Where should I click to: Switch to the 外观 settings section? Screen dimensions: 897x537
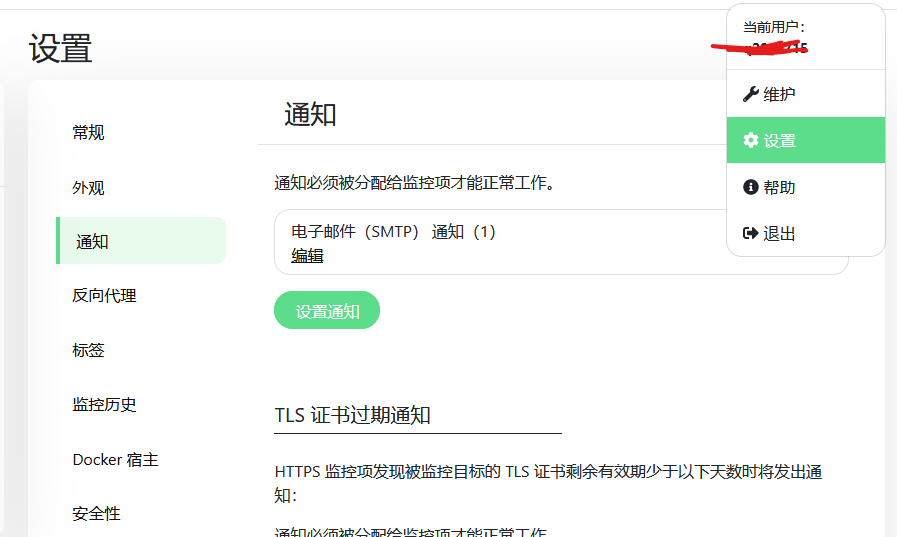[x=88, y=188]
